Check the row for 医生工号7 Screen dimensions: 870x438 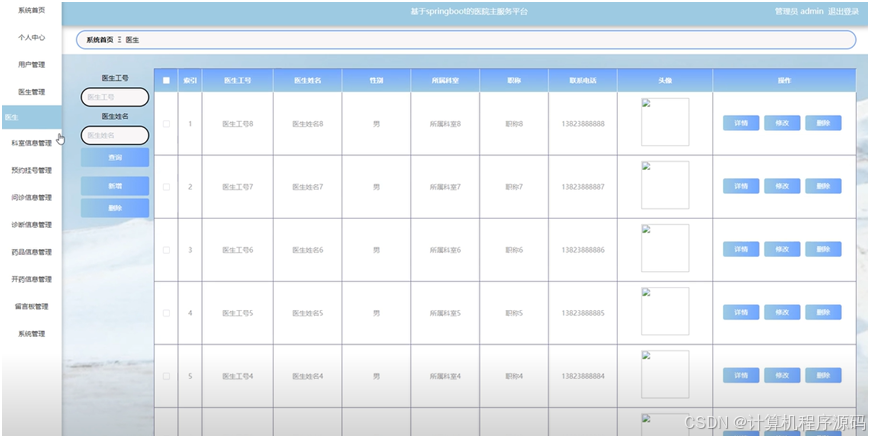[x=166, y=187]
